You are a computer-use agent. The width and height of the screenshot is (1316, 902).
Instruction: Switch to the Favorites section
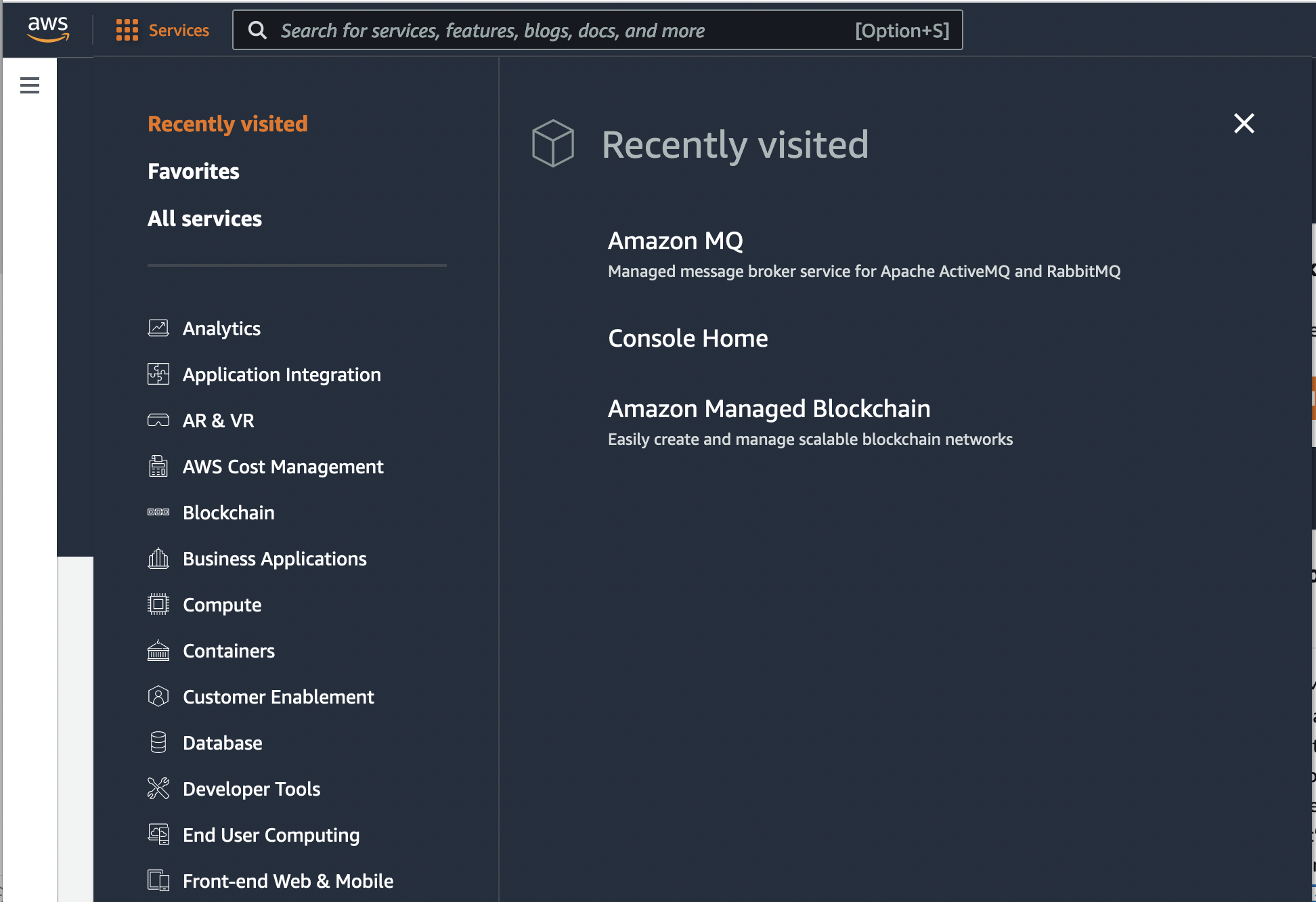tap(194, 171)
